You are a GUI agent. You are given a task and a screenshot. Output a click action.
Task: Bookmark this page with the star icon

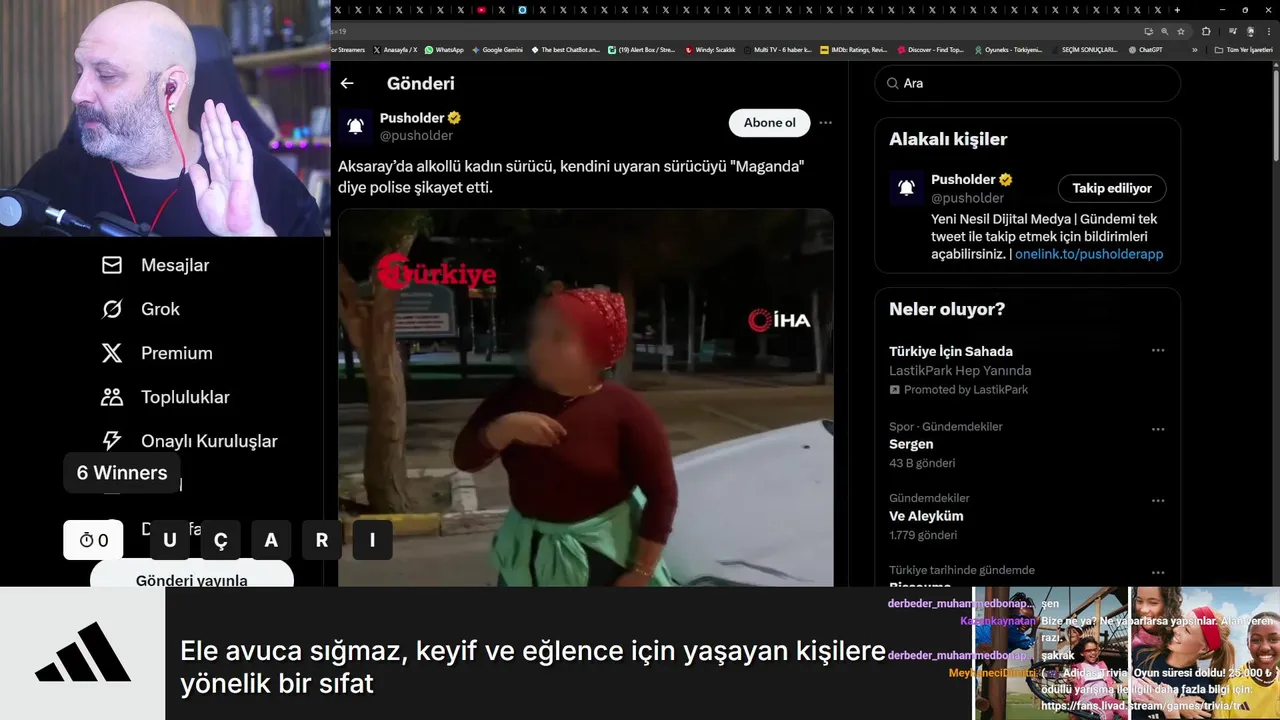pyautogui.click(x=1181, y=31)
